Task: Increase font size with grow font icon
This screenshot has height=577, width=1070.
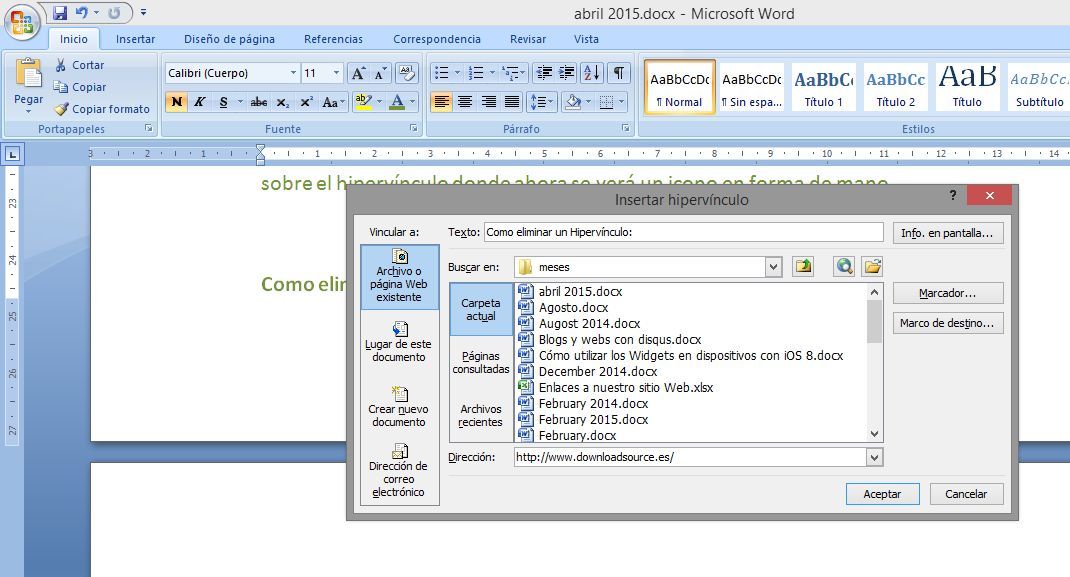Action: tap(358, 73)
